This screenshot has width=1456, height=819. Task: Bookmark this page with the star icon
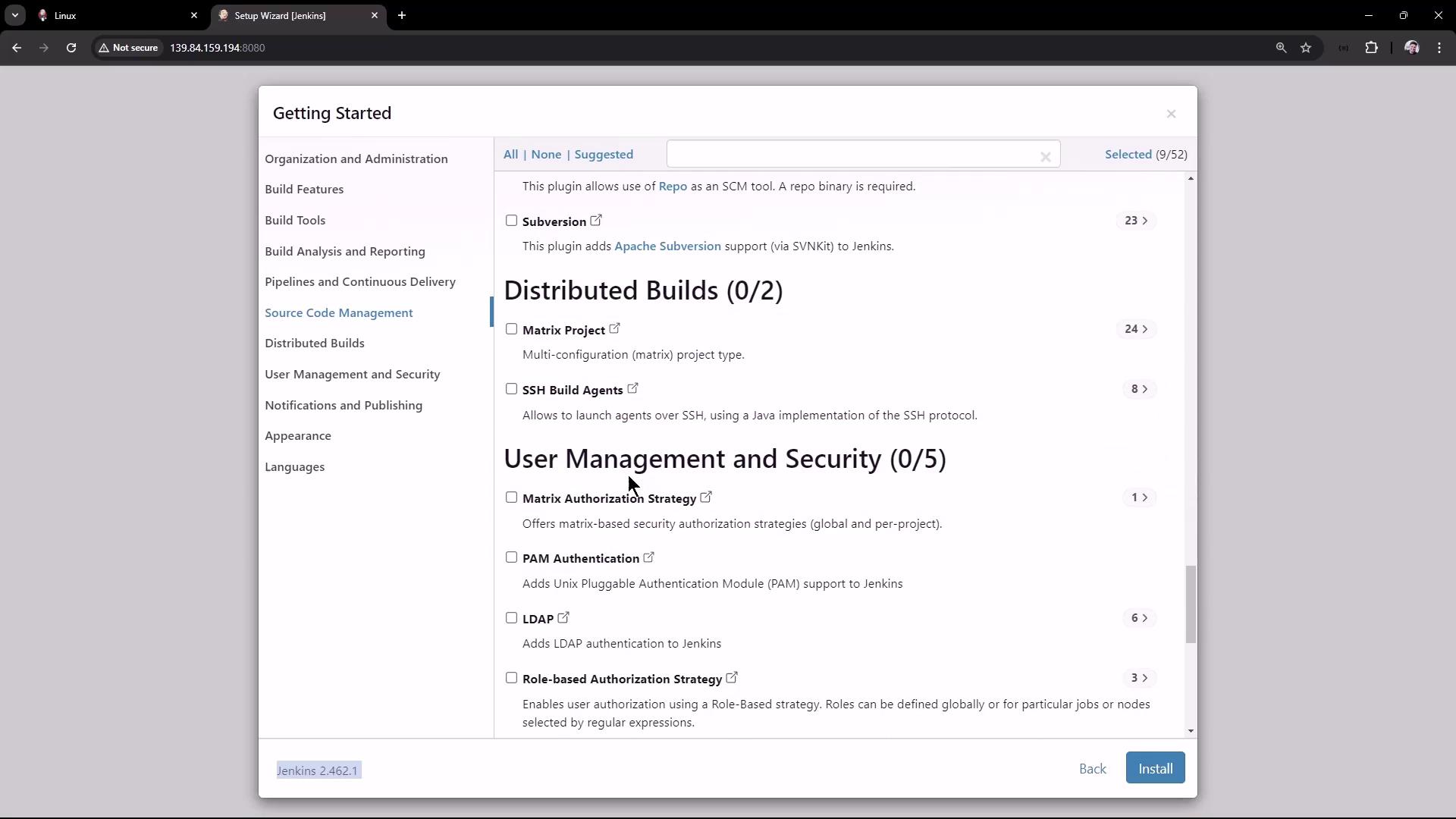point(1305,48)
